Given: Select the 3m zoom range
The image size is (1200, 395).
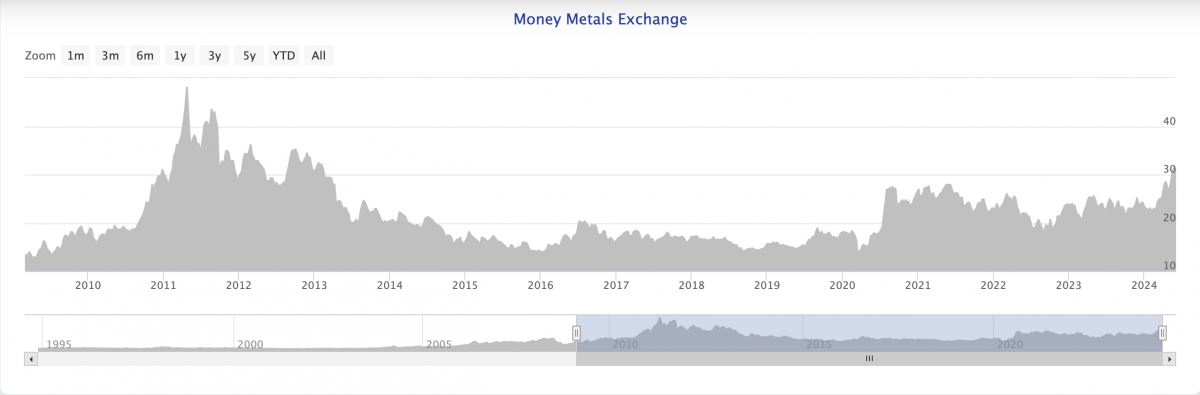Looking at the screenshot, I should 110,56.
